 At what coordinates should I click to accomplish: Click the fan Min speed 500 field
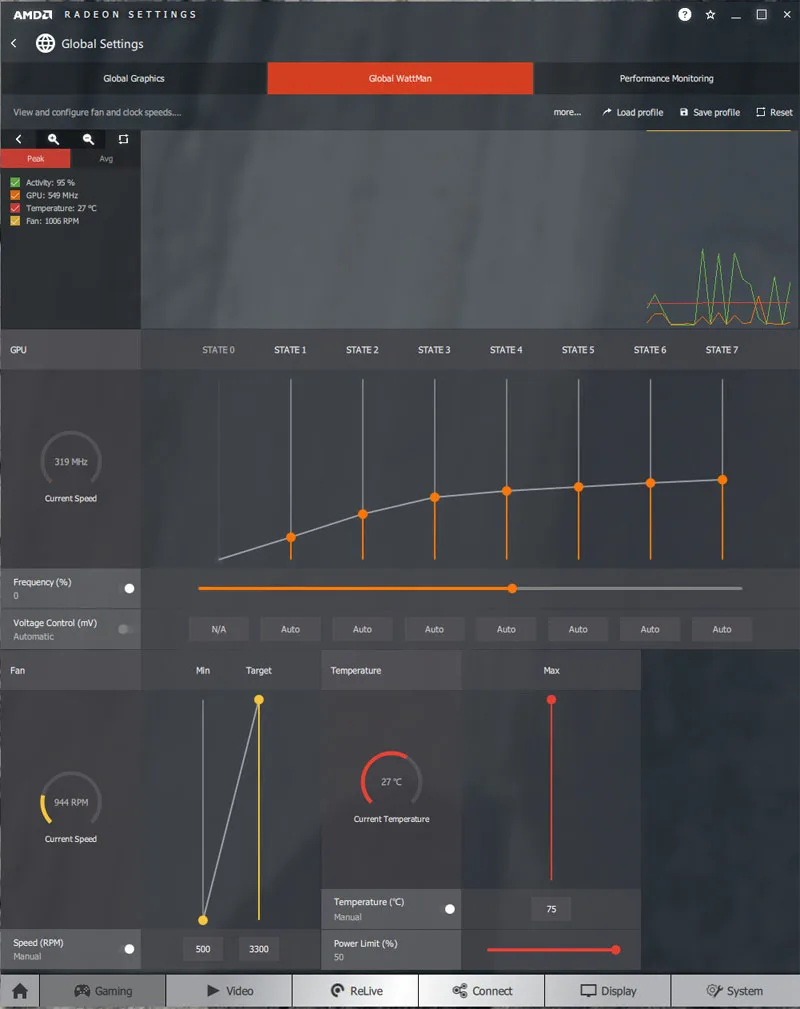pyautogui.click(x=203, y=949)
